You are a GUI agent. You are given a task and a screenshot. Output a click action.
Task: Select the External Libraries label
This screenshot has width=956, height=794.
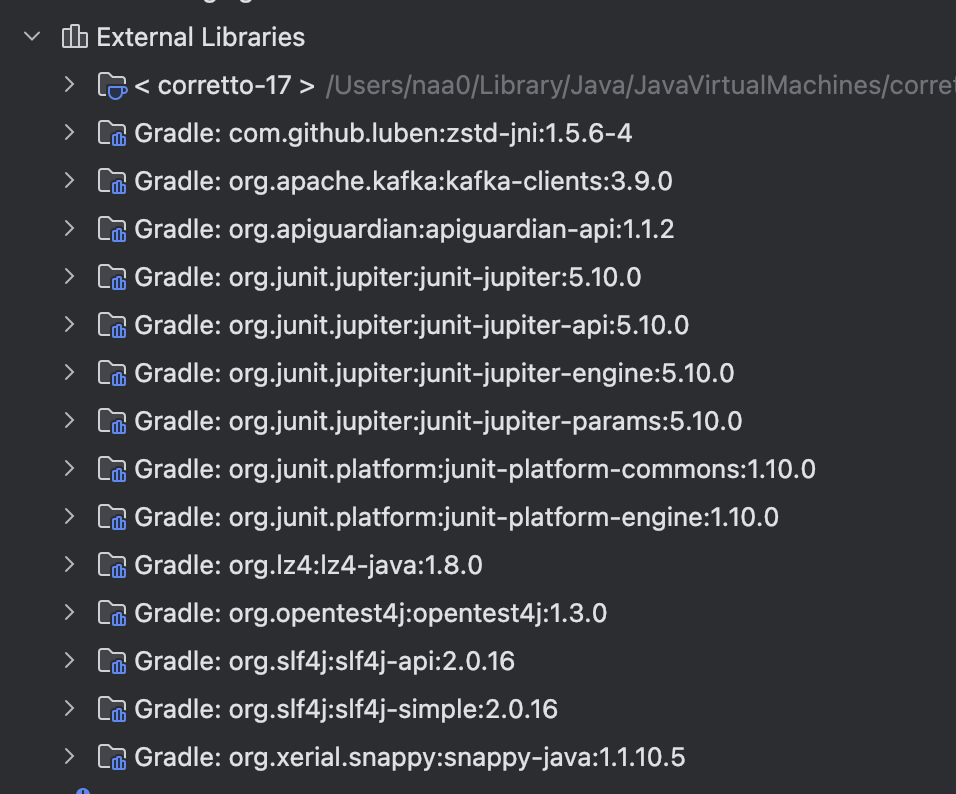[201, 37]
